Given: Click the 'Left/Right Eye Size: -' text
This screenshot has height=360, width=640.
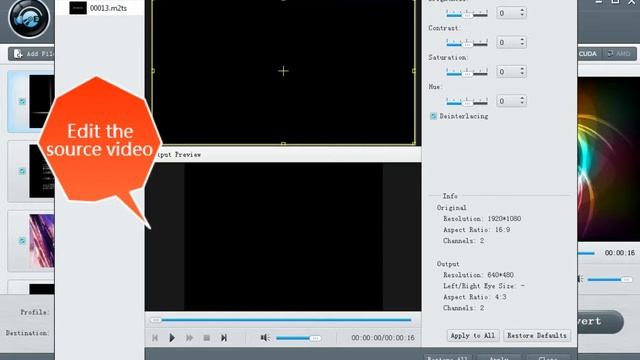Looking at the screenshot, I should (484, 286).
